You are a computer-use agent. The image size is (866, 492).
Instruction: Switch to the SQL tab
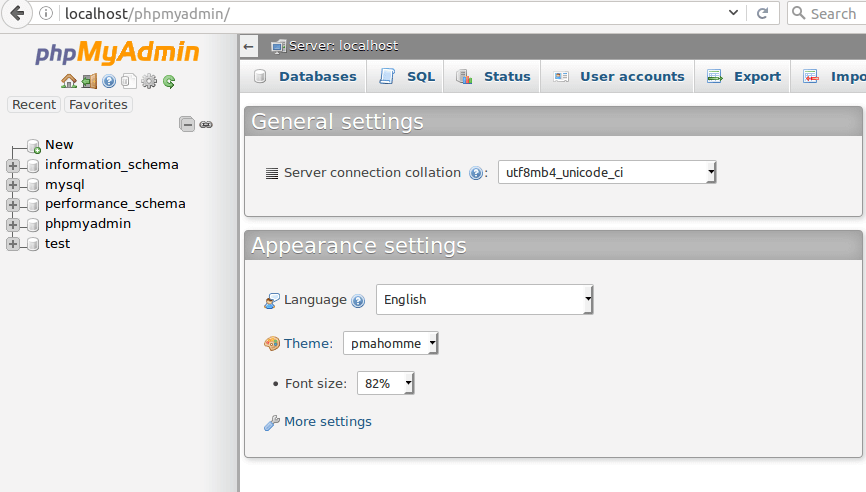408,76
